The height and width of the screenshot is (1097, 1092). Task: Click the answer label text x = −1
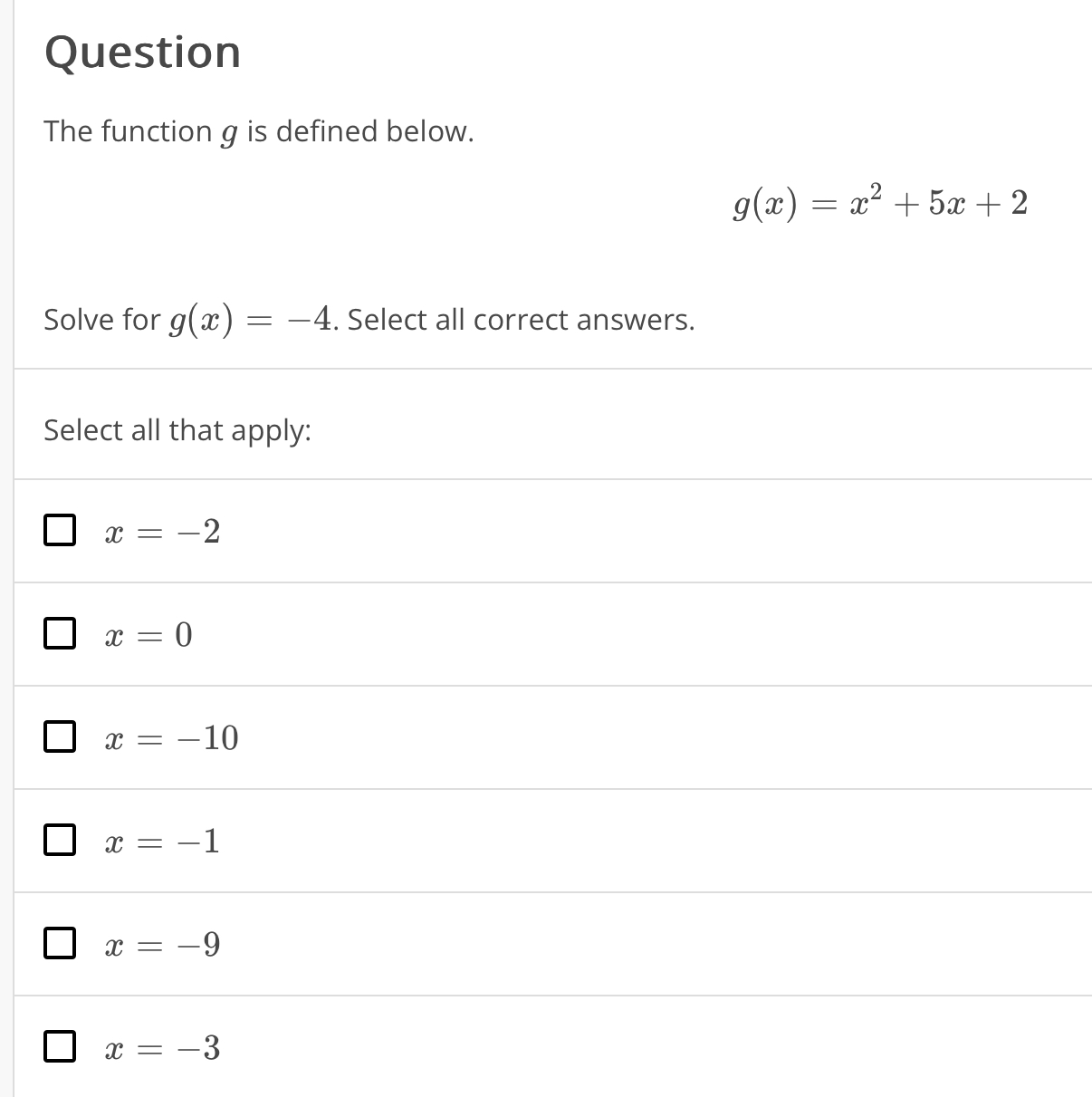point(162,842)
